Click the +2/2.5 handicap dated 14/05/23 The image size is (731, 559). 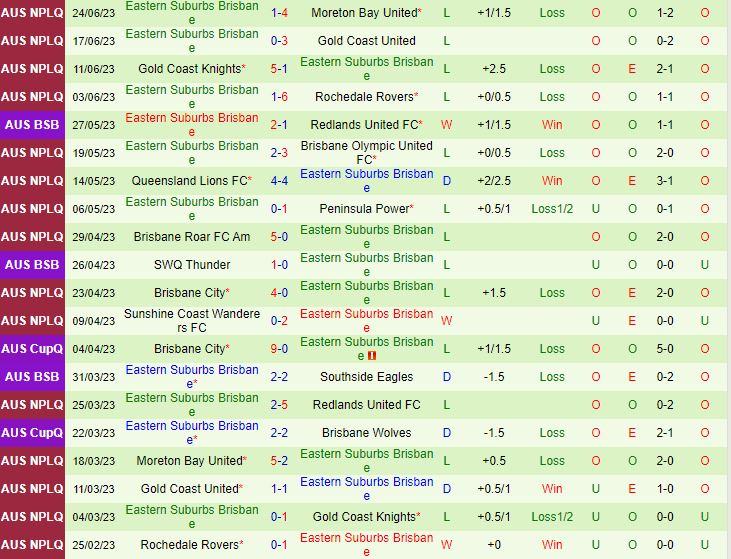tap(494, 181)
